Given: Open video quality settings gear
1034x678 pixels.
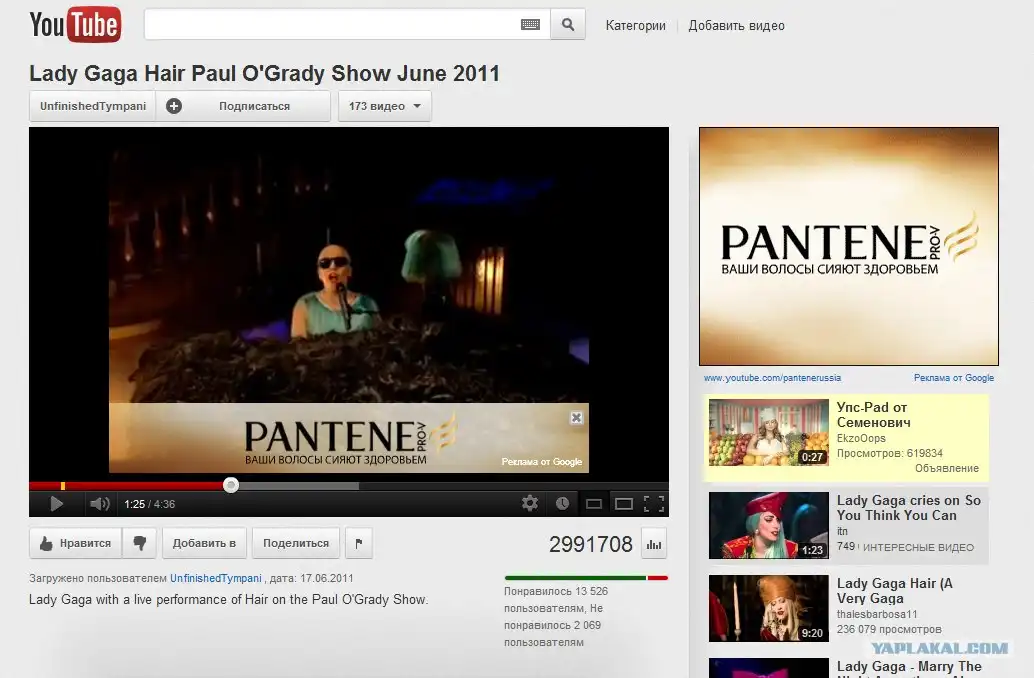Looking at the screenshot, I should click(530, 504).
